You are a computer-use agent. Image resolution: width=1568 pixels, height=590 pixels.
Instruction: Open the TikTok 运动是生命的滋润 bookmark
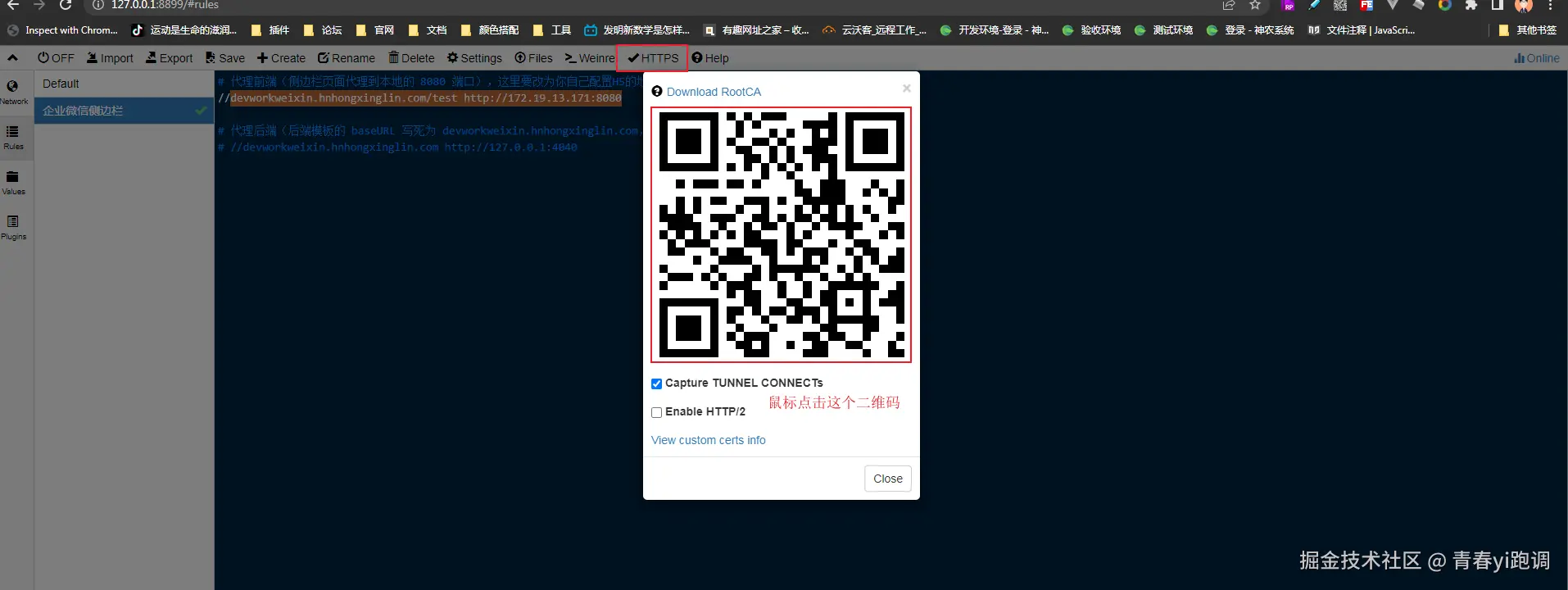coord(184,30)
